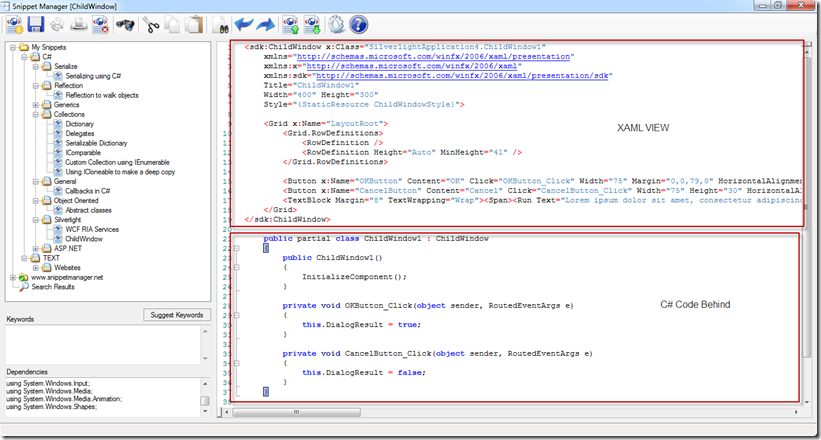Open the Search Results node
Screen dimensions: 821x440
tap(53, 287)
